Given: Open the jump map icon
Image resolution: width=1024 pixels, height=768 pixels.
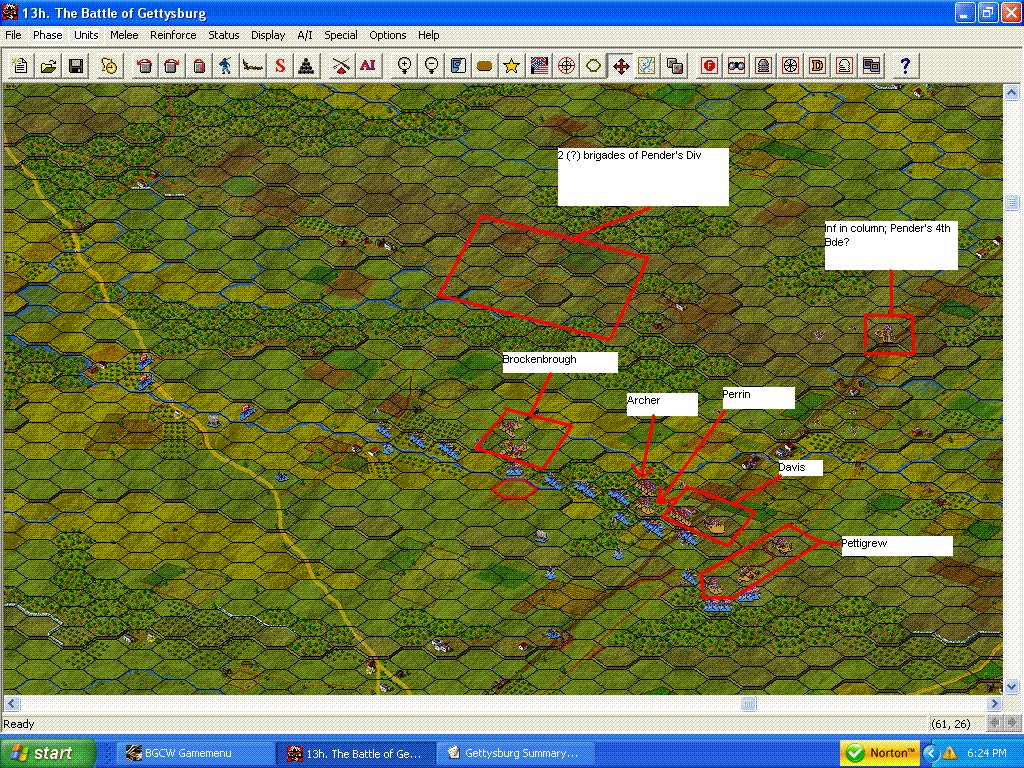Looking at the screenshot, I should [x=647, y=65].
